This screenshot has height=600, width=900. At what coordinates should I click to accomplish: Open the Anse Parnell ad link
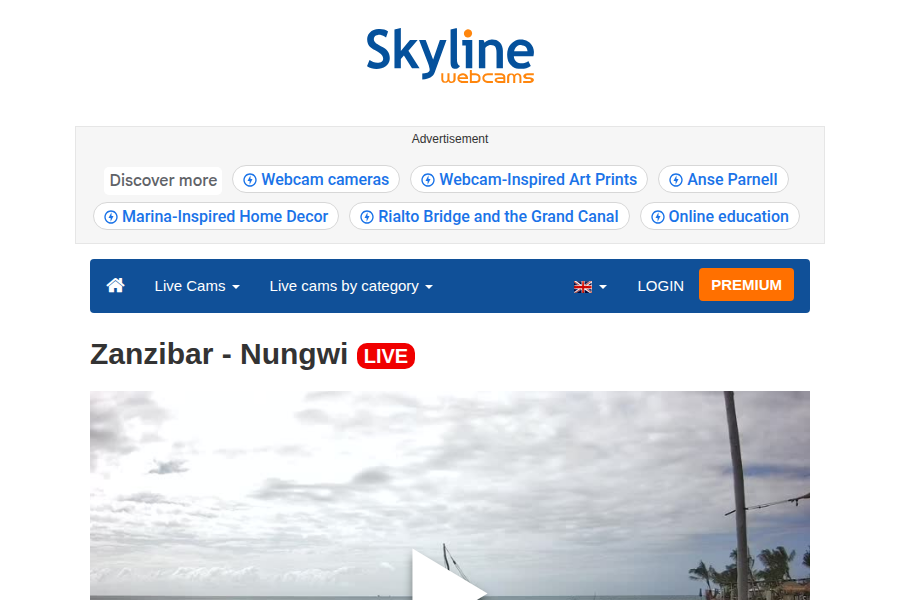click(723, 180)
